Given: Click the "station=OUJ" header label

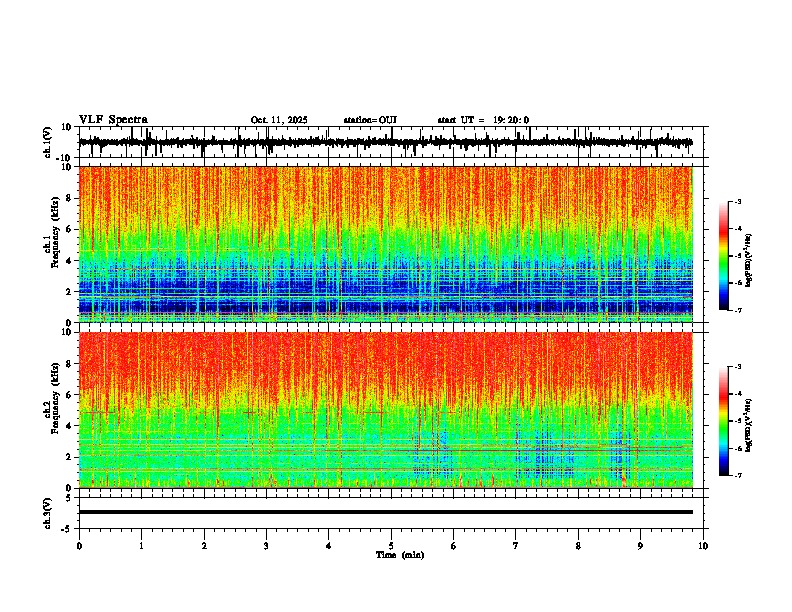Looking at the screenshot, I should point(370,120).
